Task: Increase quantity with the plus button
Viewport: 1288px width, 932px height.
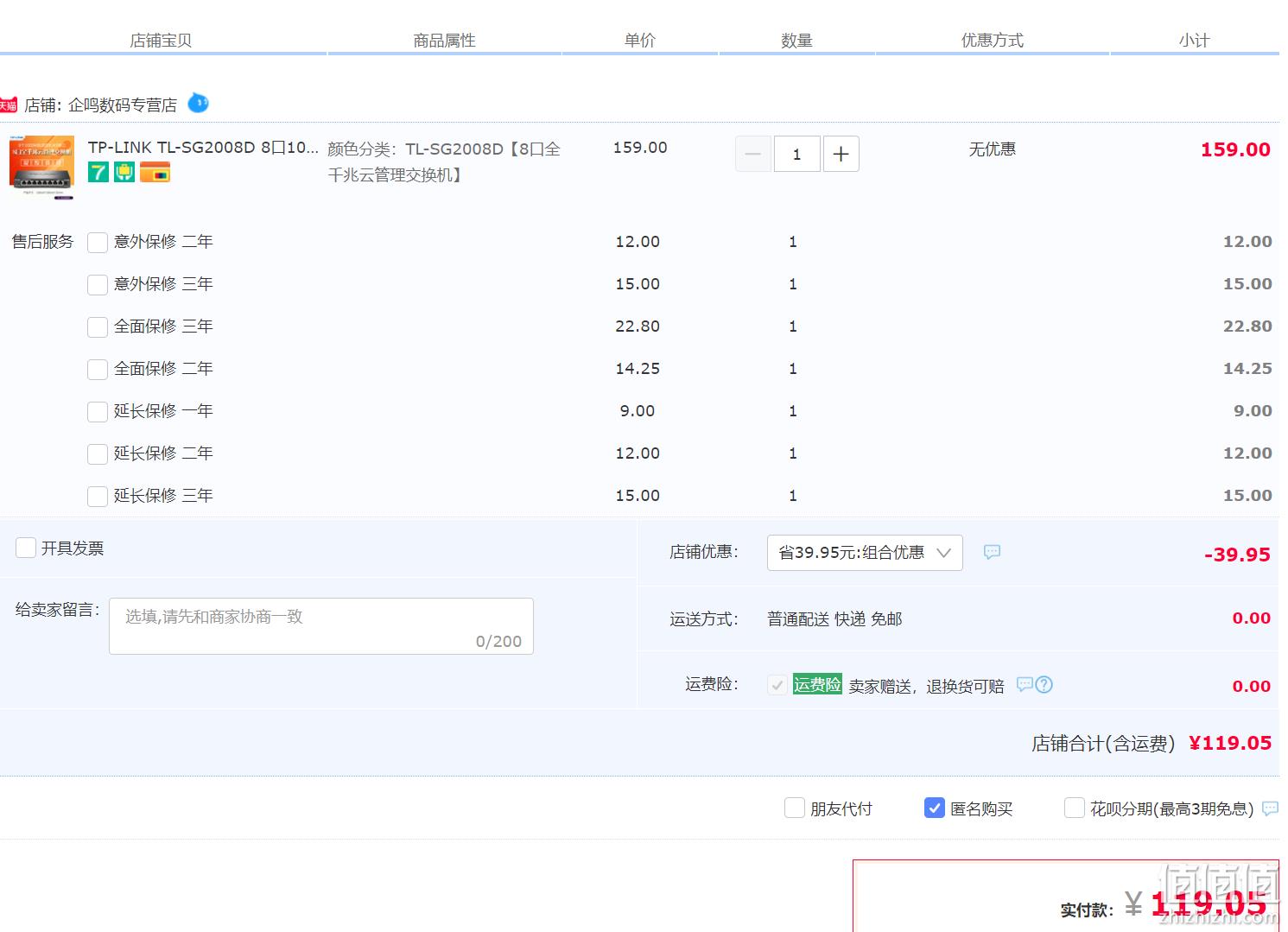Action: click(x=841, y=155)
